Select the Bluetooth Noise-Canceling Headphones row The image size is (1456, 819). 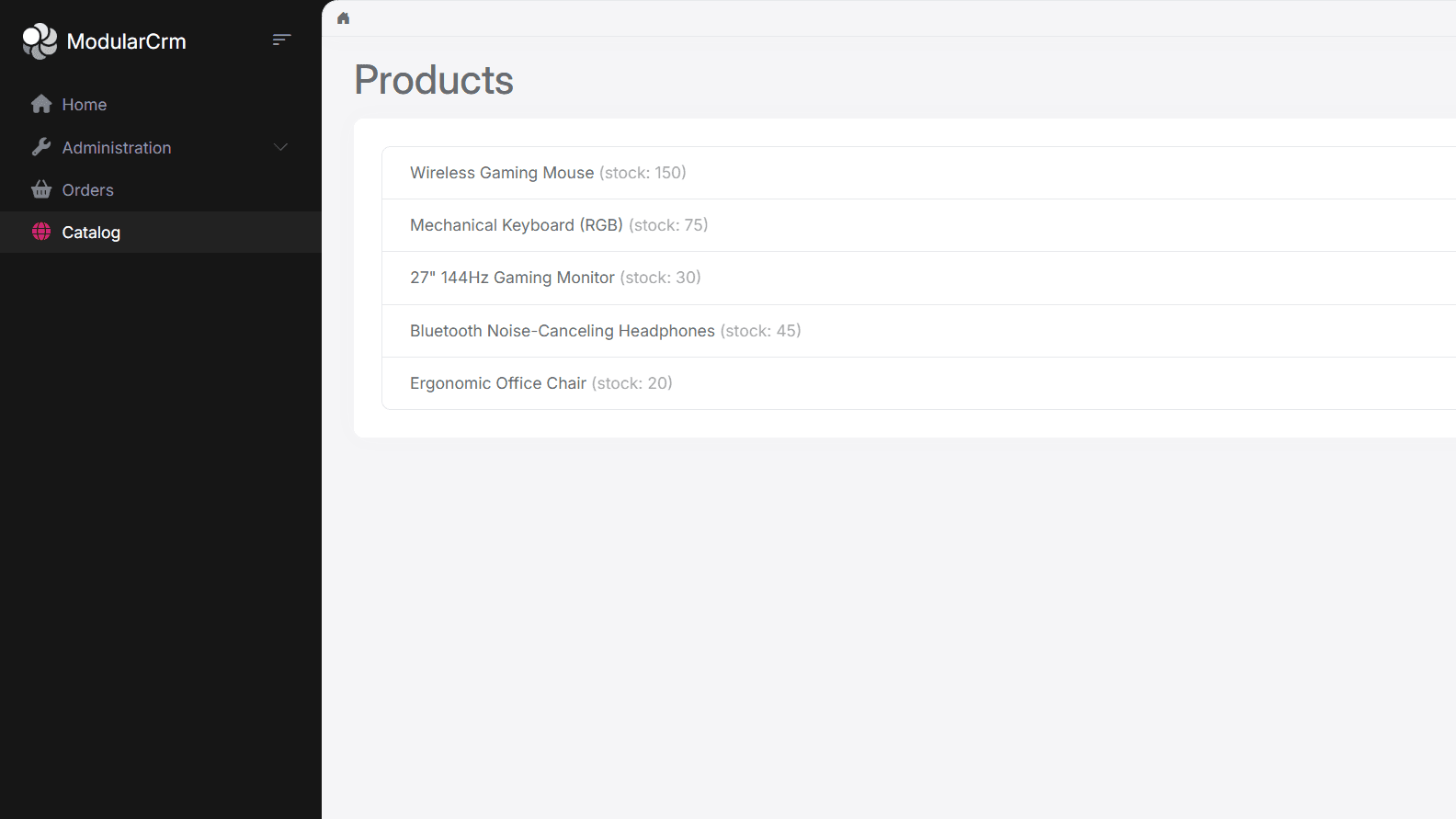pyautogui.click(x=918, y=331)
